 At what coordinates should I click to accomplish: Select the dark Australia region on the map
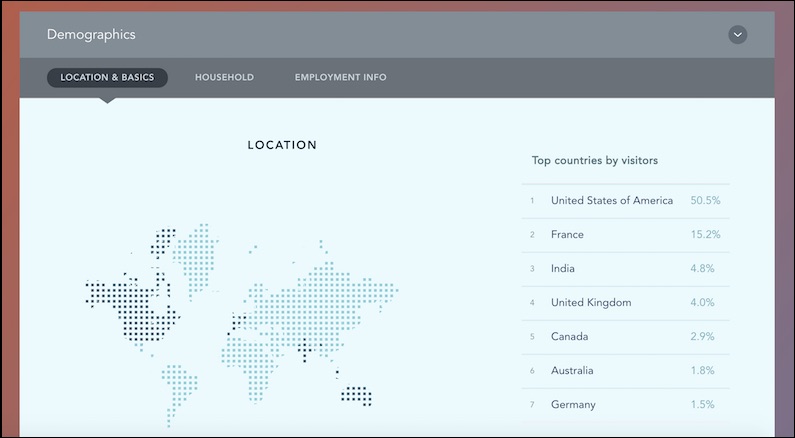[x=356, y=394]
